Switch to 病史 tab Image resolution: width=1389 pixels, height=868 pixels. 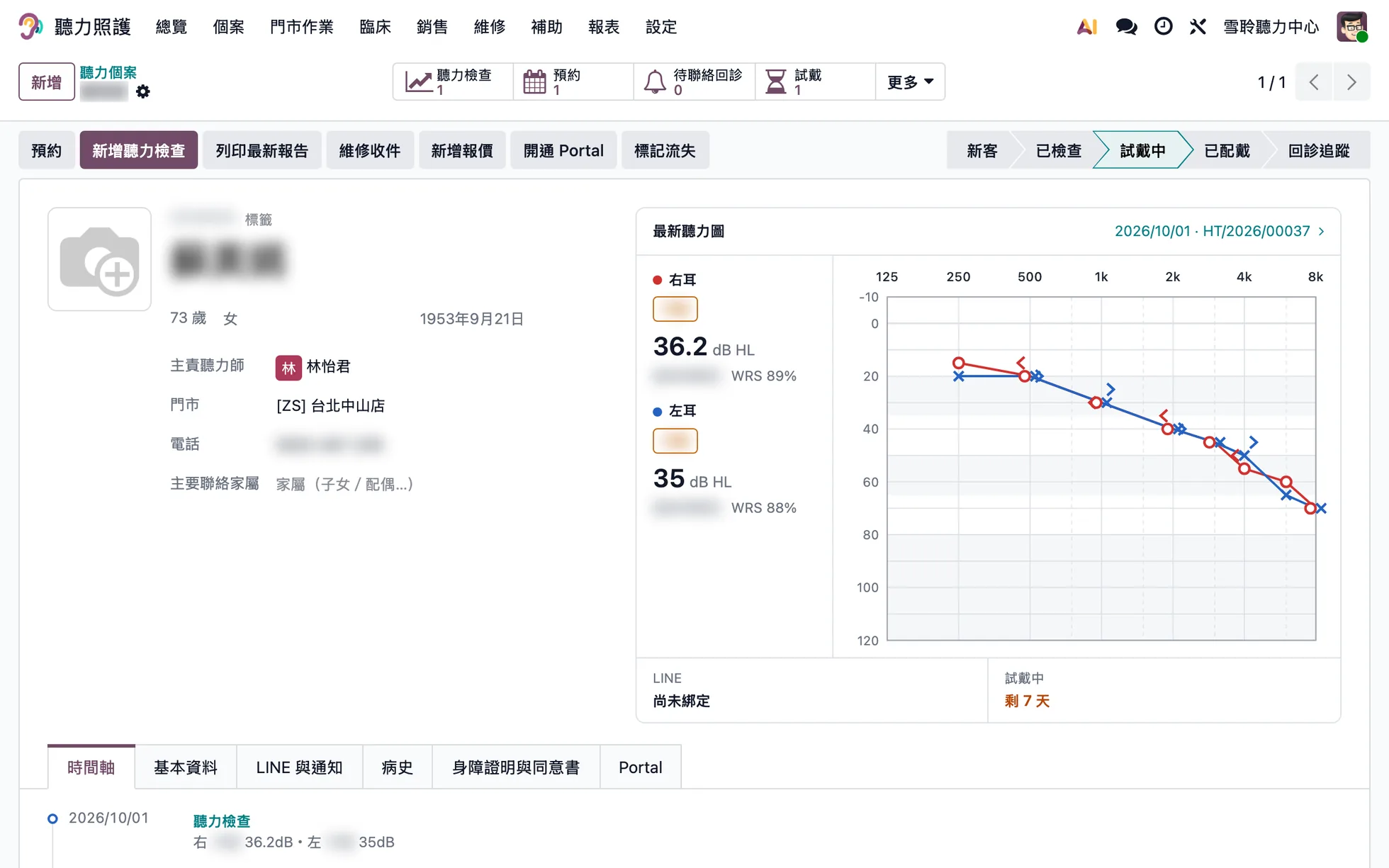coord(398,767)
